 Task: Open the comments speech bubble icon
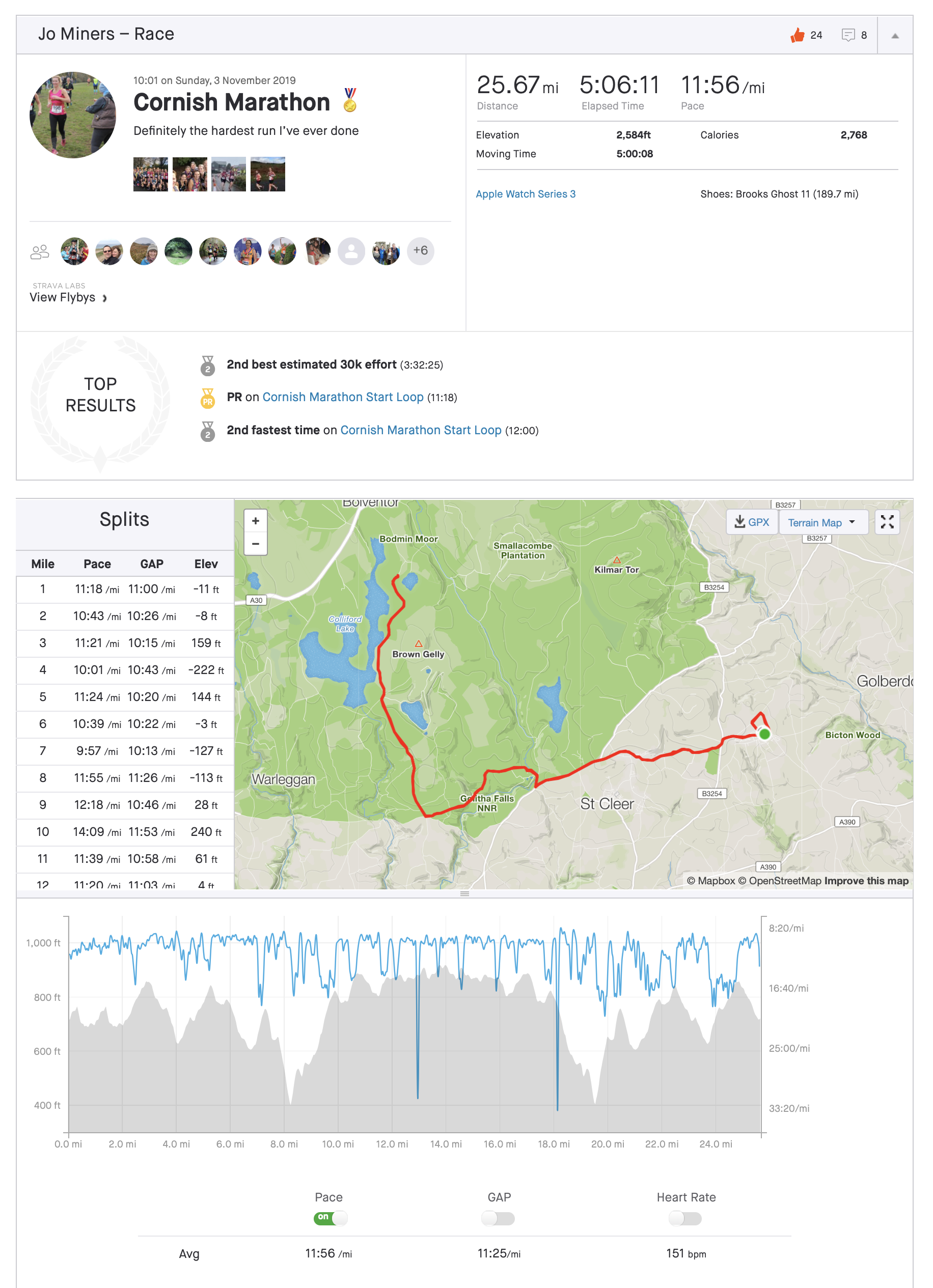(848, 35)
